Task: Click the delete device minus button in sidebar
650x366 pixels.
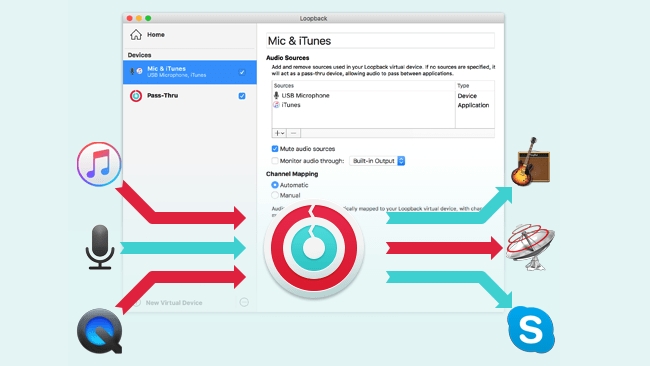Action: (x=244, y=302)
